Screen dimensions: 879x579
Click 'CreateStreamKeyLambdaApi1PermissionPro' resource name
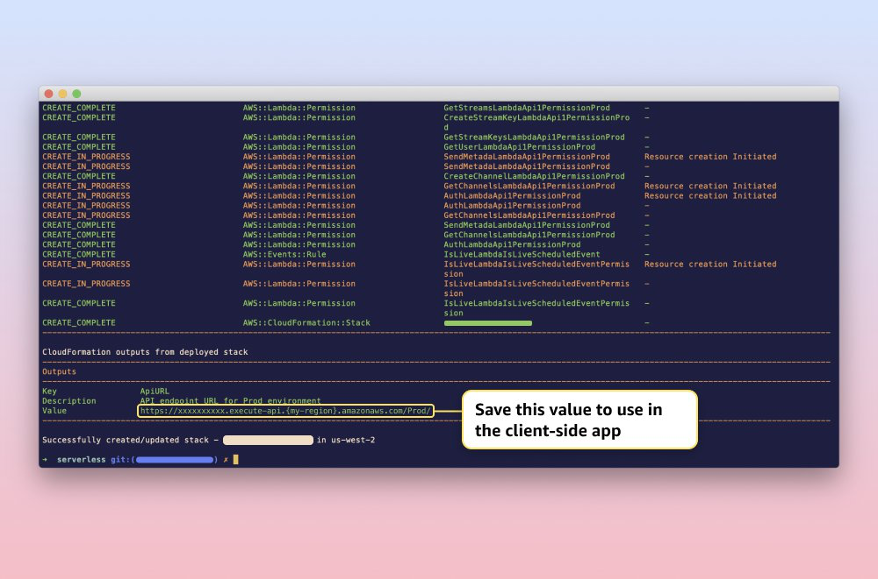tap(536, 118)
